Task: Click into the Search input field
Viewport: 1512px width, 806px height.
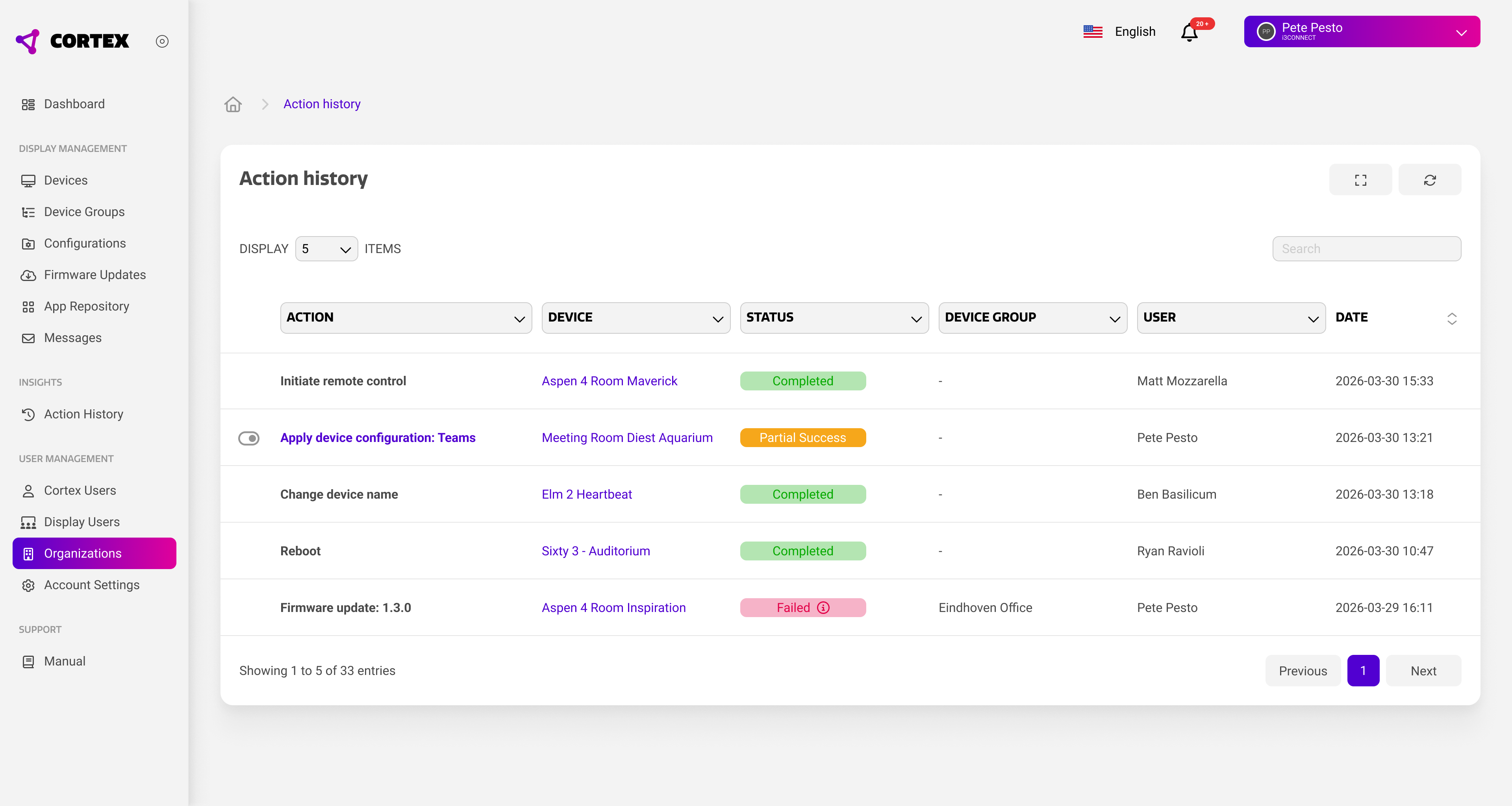Action: coord(1366,249)
